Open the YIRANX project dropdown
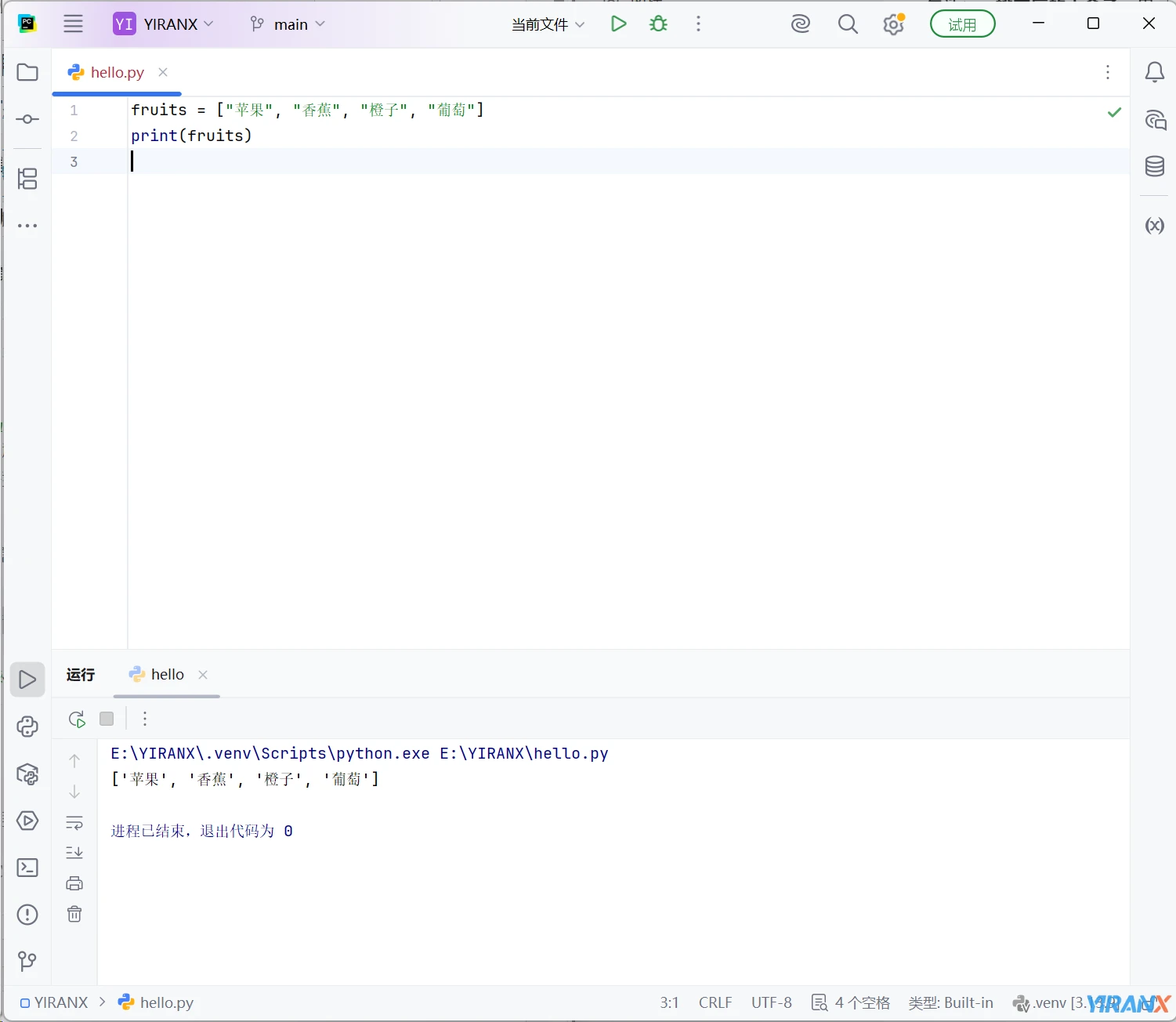Image resolution: width=1176 pixels, height=1022 pixels. tap(163, 24)
